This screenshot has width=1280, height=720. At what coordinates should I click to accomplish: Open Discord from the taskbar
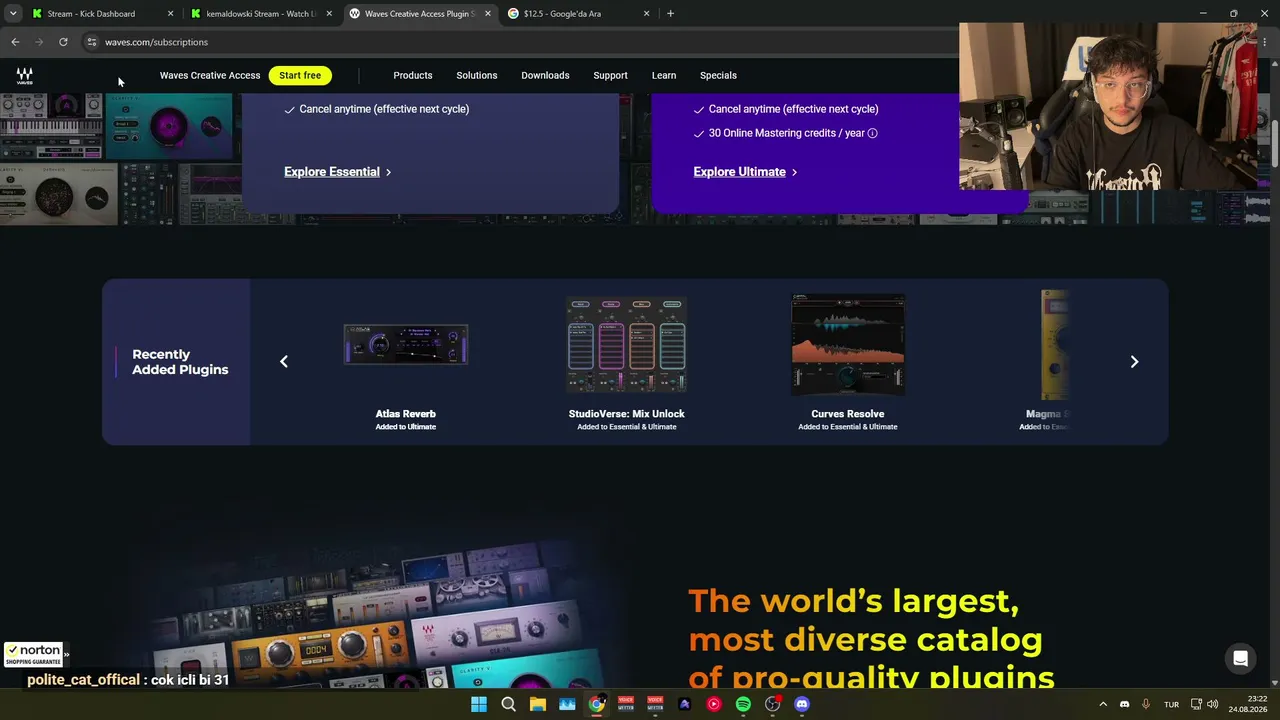coord(802,704)
